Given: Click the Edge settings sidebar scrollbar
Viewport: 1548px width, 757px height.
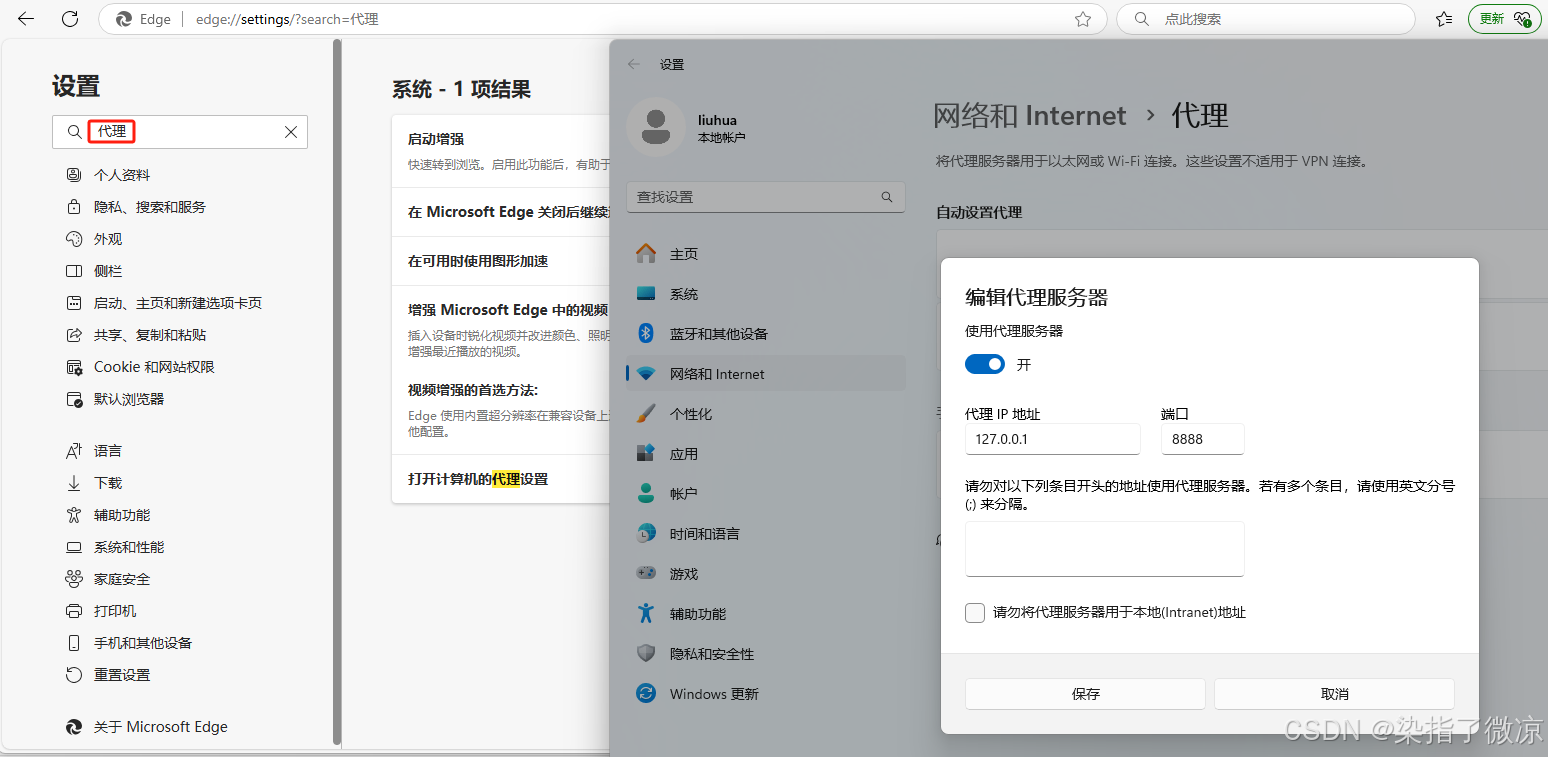Looking at the screenshot, I should click(337, 392).
